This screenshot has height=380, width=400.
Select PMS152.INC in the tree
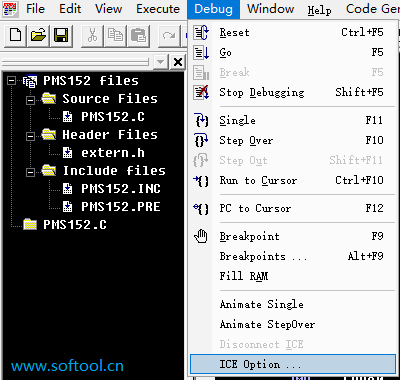[121, 189]
